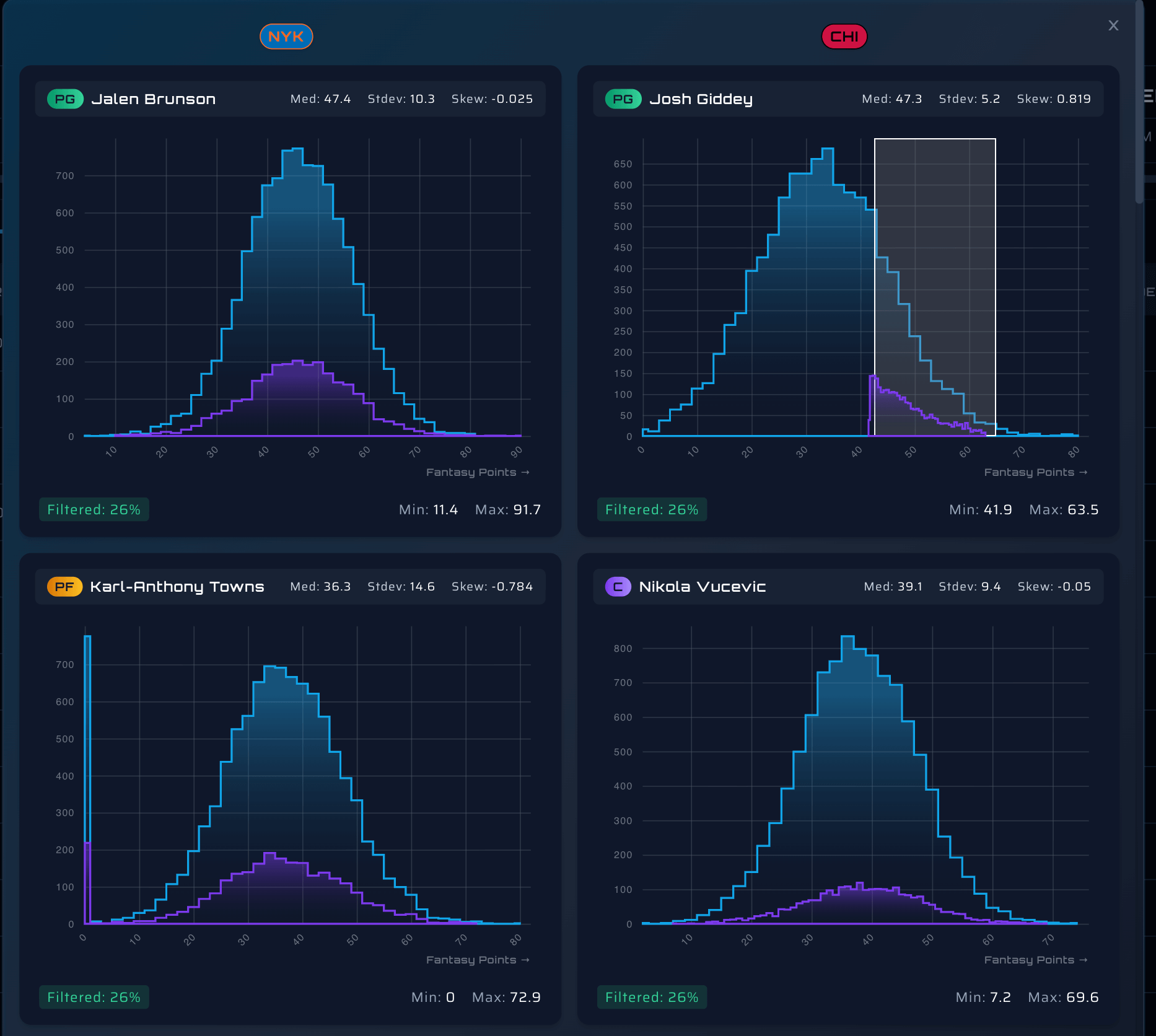Click the PG badge beside Jalen Brunson
Viewport: 1156px width, 1036px height.
[65, 99]
